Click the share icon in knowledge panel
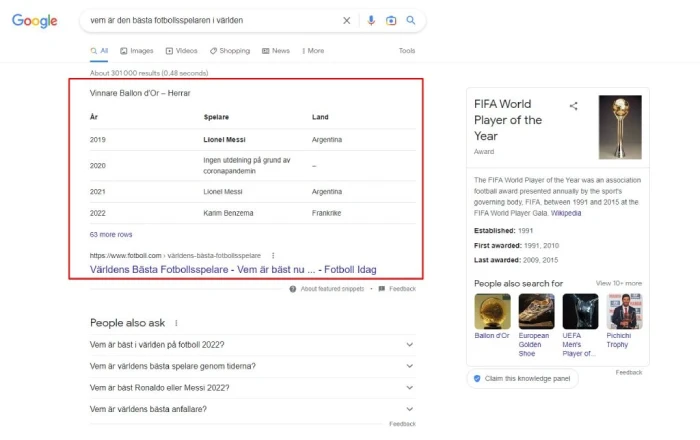Screen dimensions: 700x440 573,106
